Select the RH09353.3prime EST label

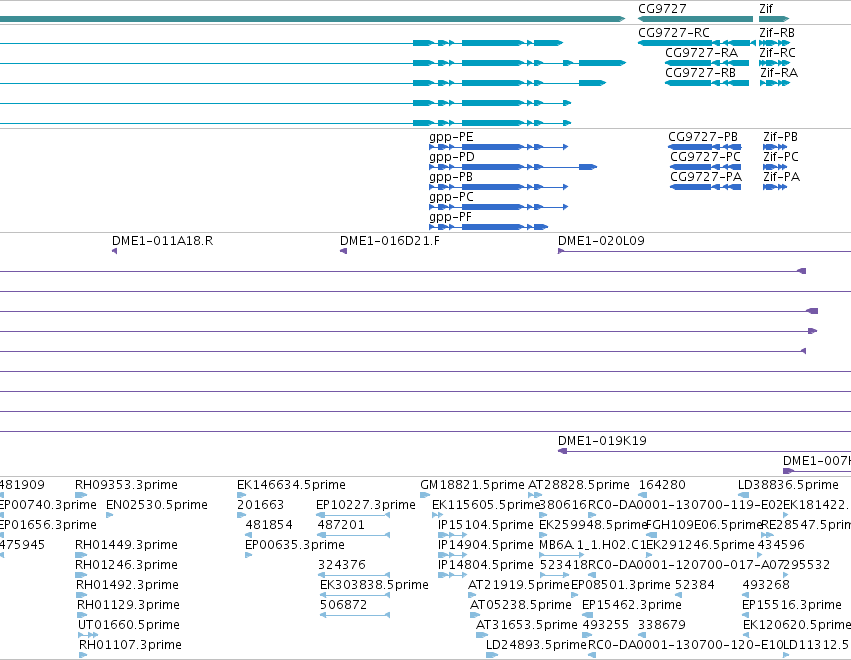click(x=126, y=485)
